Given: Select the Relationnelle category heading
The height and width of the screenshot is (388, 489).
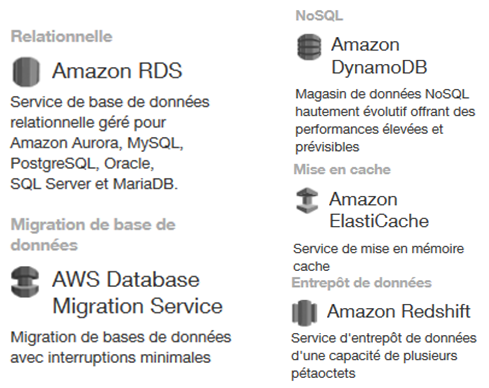Looking at the screenshot, I should 62,36.
